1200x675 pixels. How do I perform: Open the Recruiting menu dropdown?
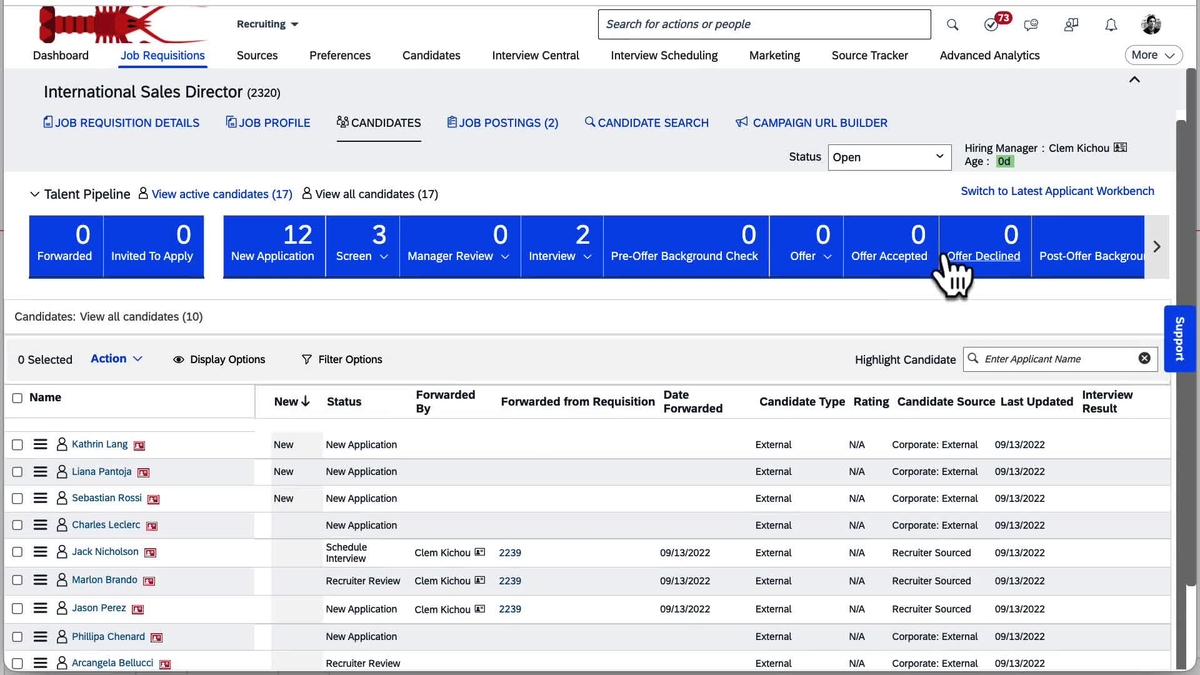tap(267, 23)
